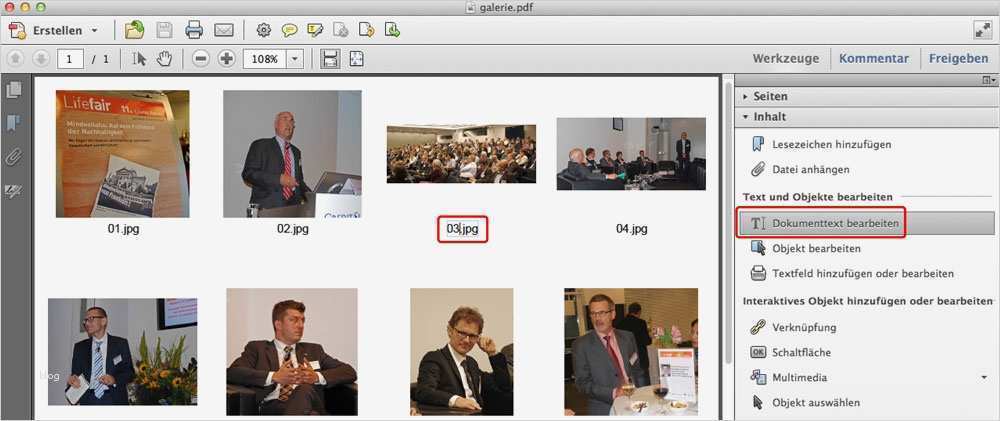Print the document with printer icon

click(x=194, y=29)
